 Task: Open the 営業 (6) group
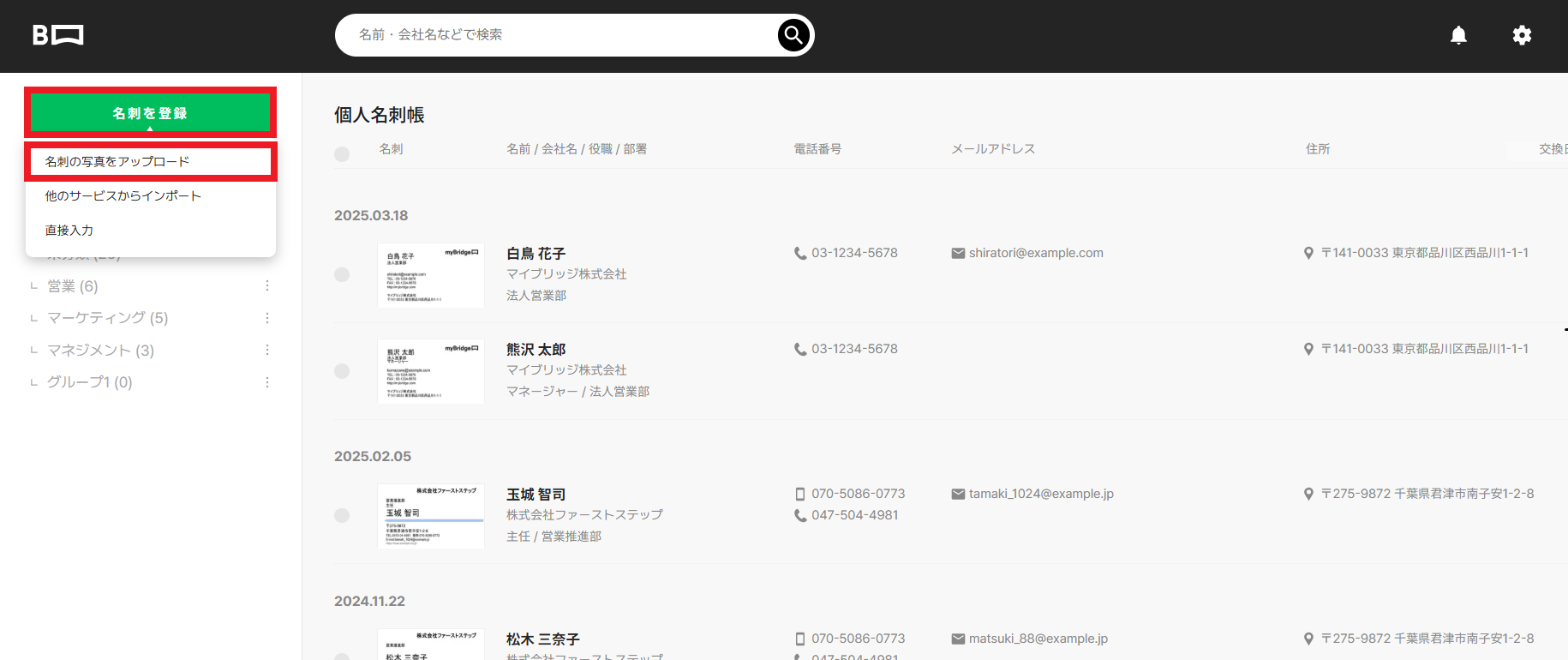tap(73, 285)
